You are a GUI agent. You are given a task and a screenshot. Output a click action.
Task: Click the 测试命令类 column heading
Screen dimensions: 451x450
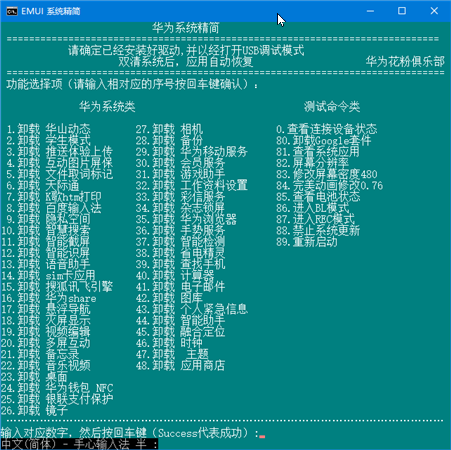pyautogui.click(x=332, y=107)
